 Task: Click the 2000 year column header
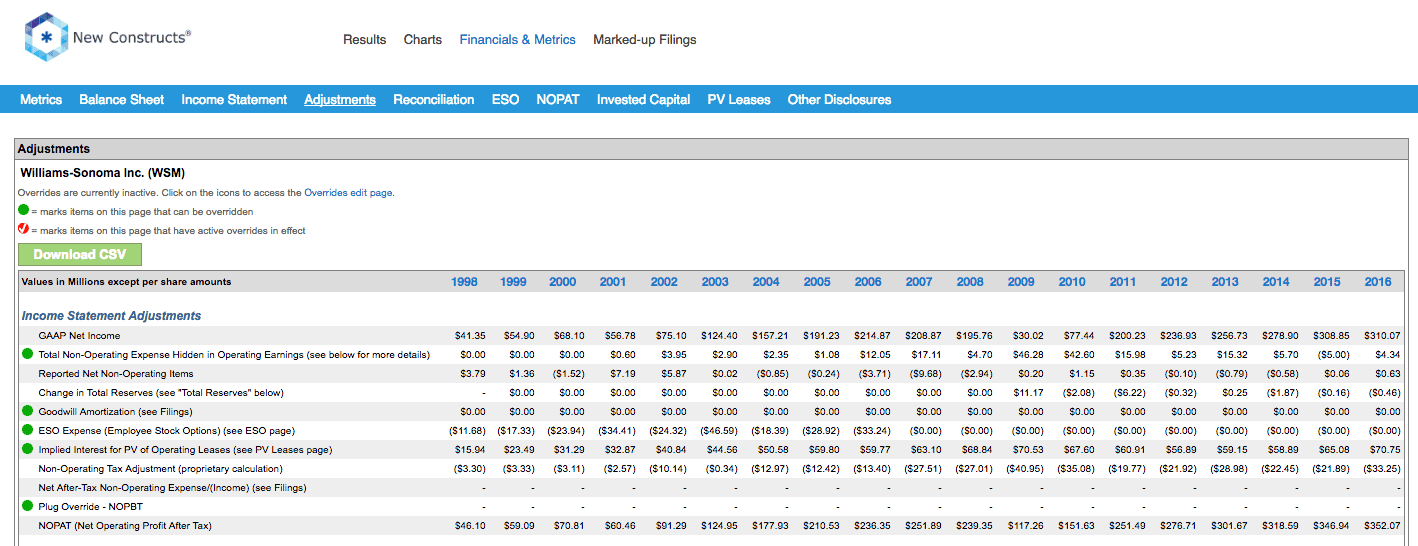pos(563,282)
